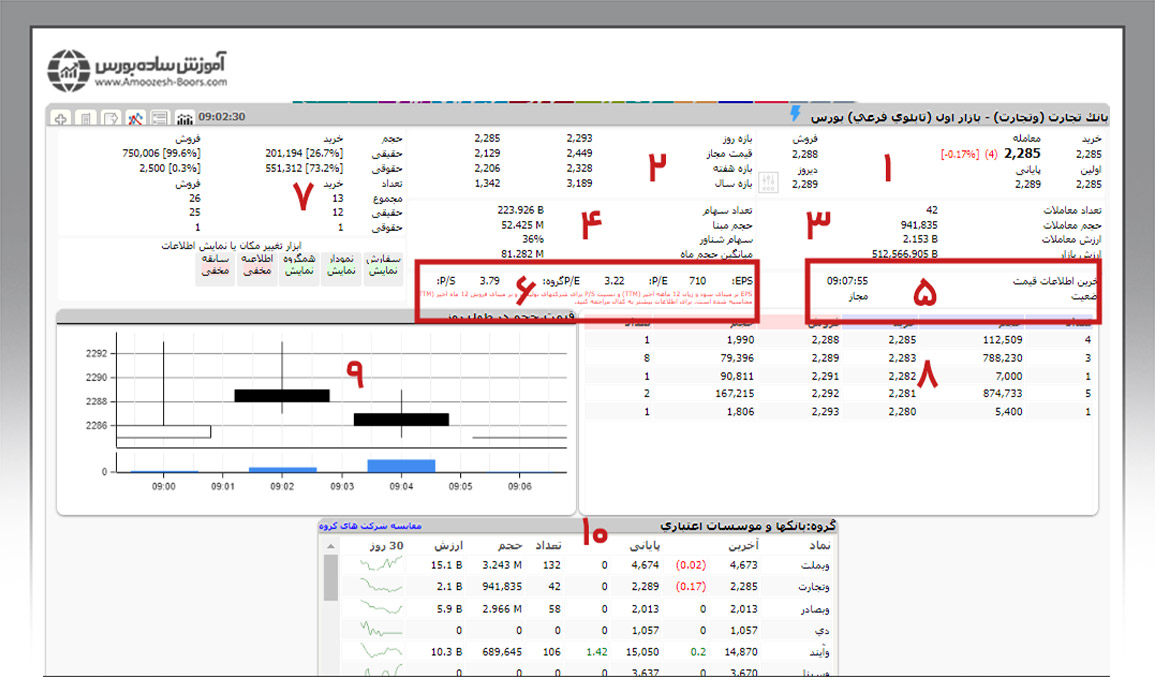Open the technical line chart icon
Screen dimensions: 1155x677
coord(135,118)
